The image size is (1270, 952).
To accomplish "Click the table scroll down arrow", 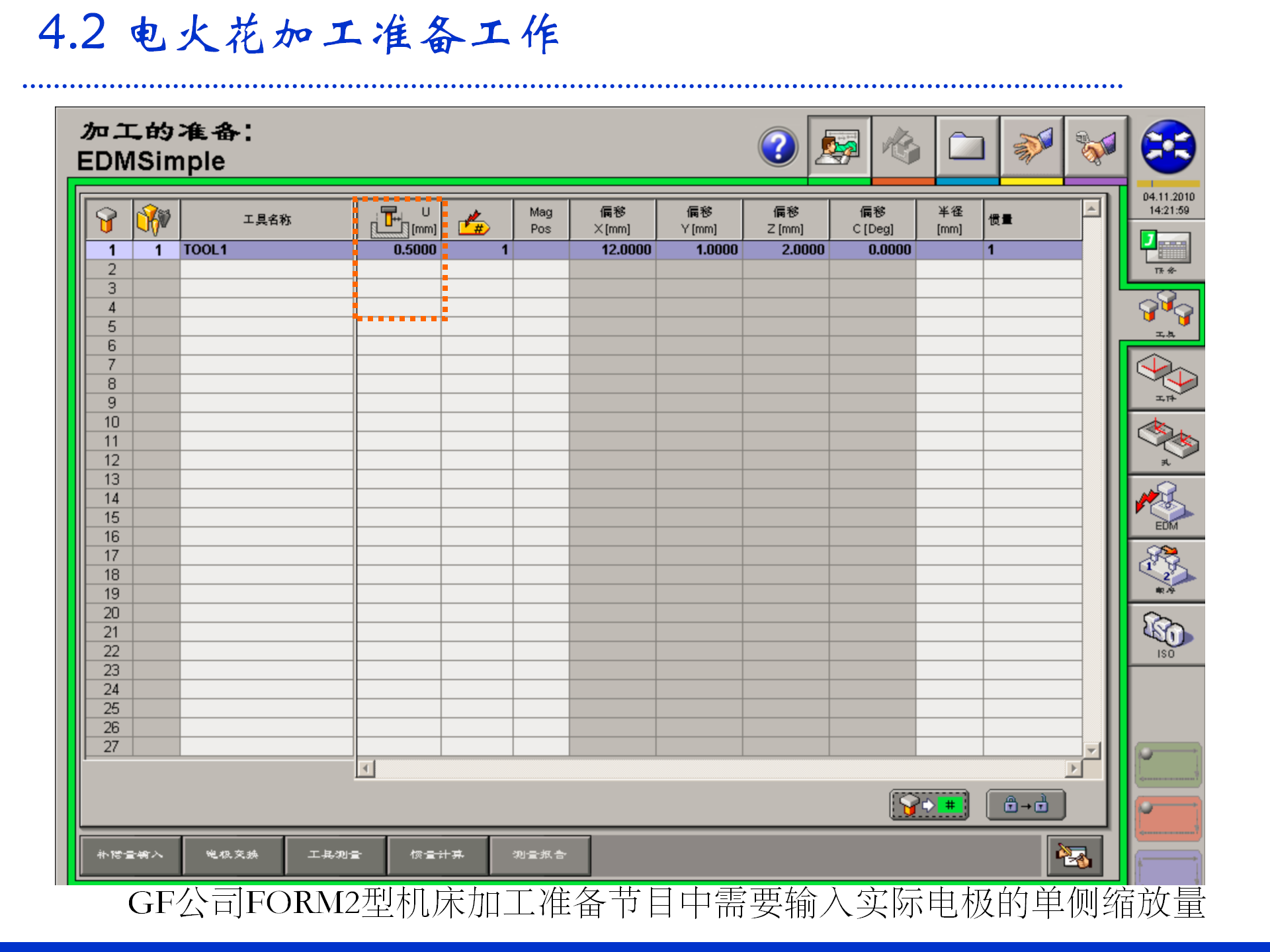I will (x=1091, y=750).
